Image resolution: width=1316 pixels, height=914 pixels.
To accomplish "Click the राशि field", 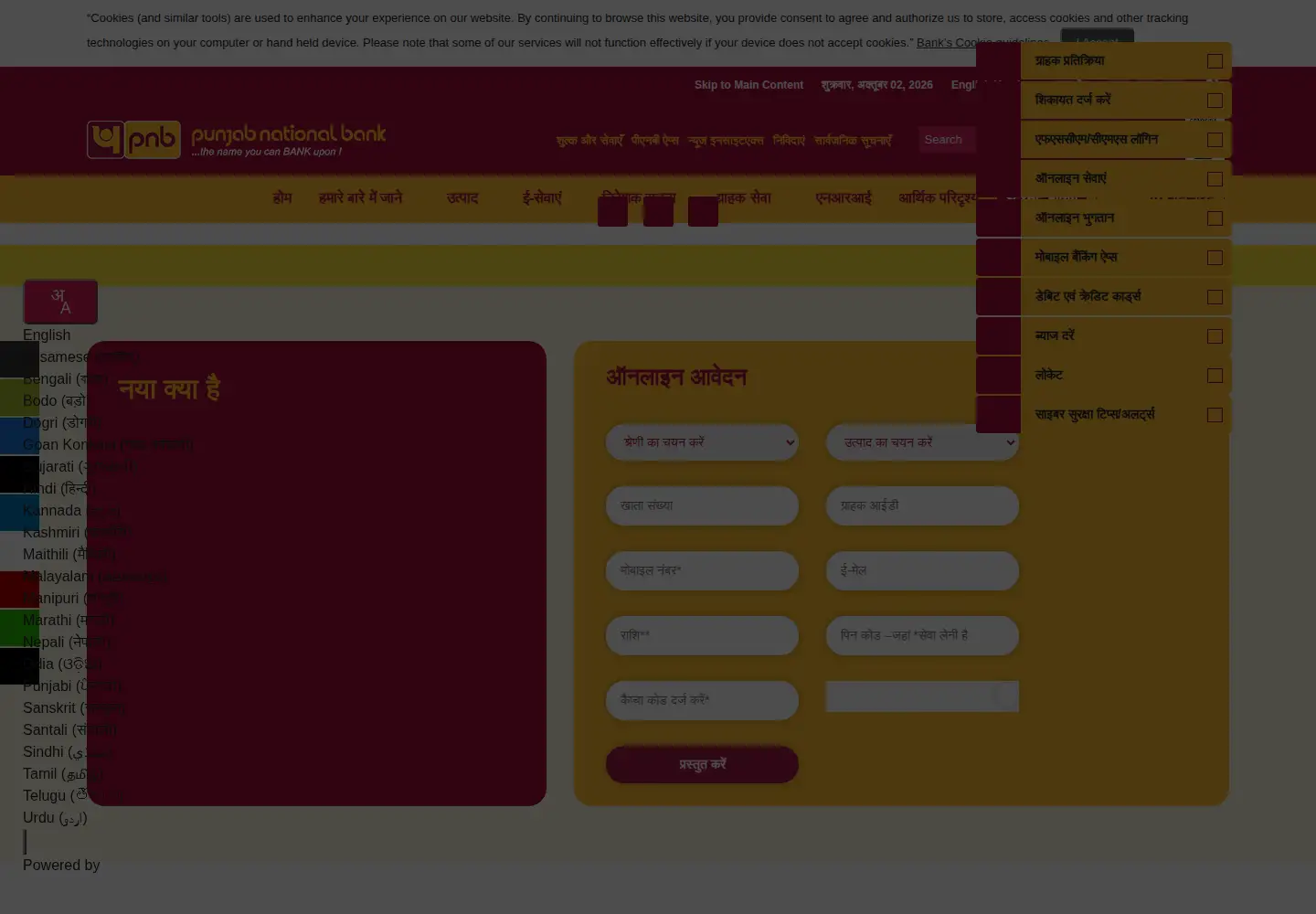I will (702, 636).
